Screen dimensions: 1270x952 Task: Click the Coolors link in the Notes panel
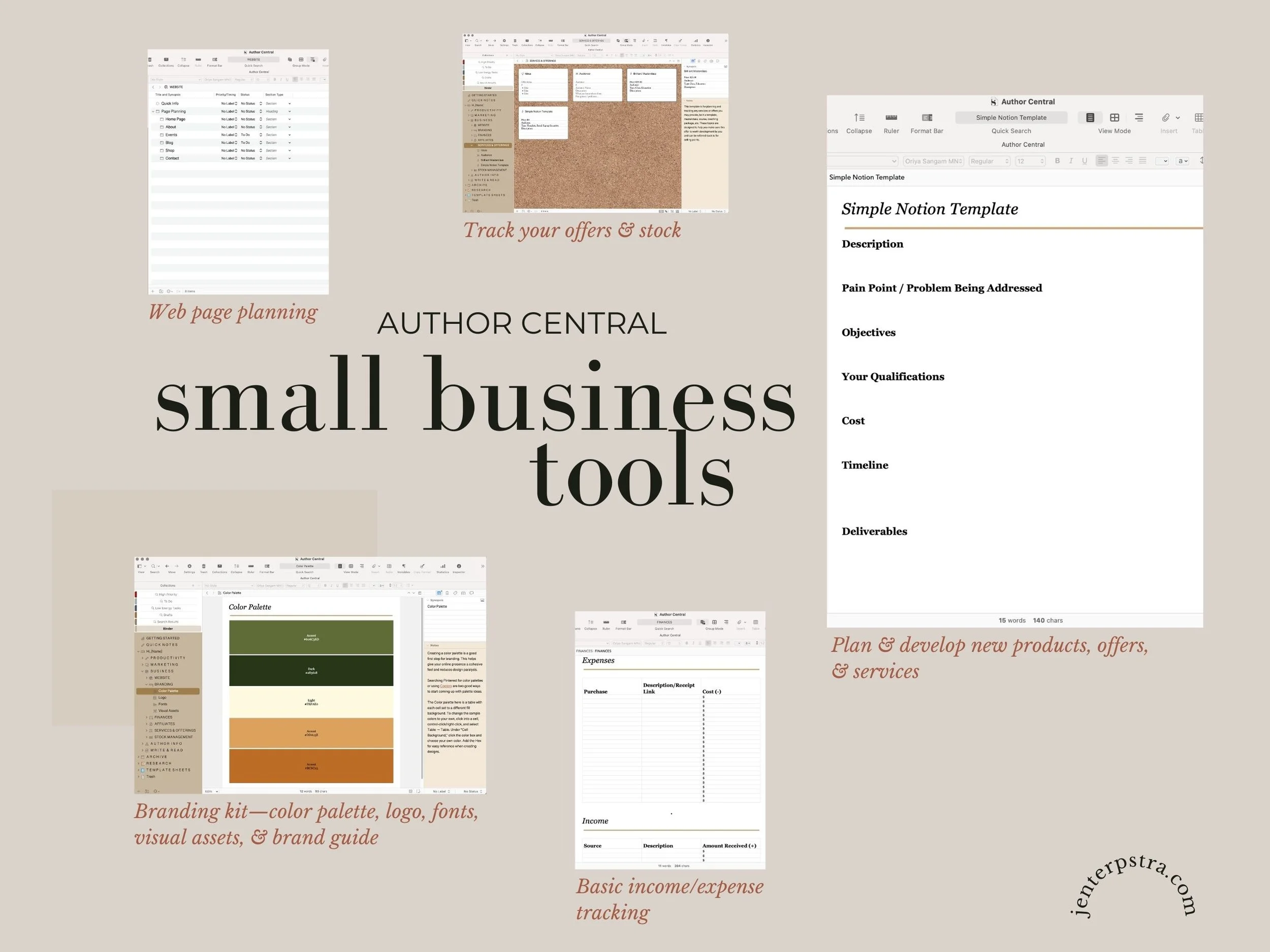tap(446, 686)
